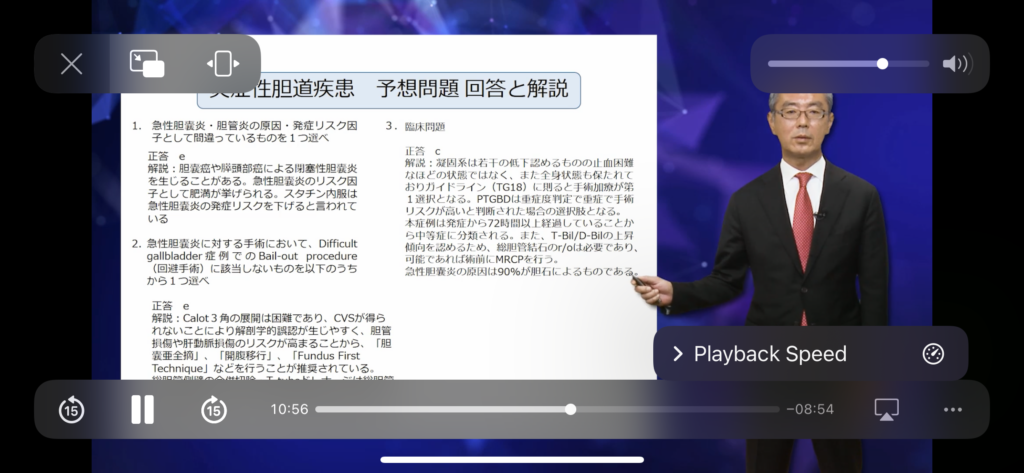The width and height of the screenshot is (1024, 473).
Task: Open the Playback Speed menu item
Action: point(769,354)
